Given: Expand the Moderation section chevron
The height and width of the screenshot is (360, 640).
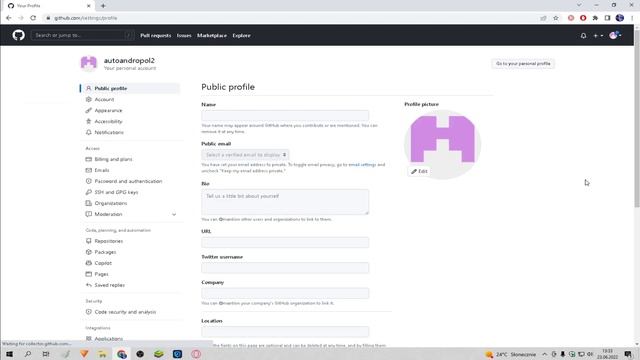Looking at the screenshot, I should (174, 214).
